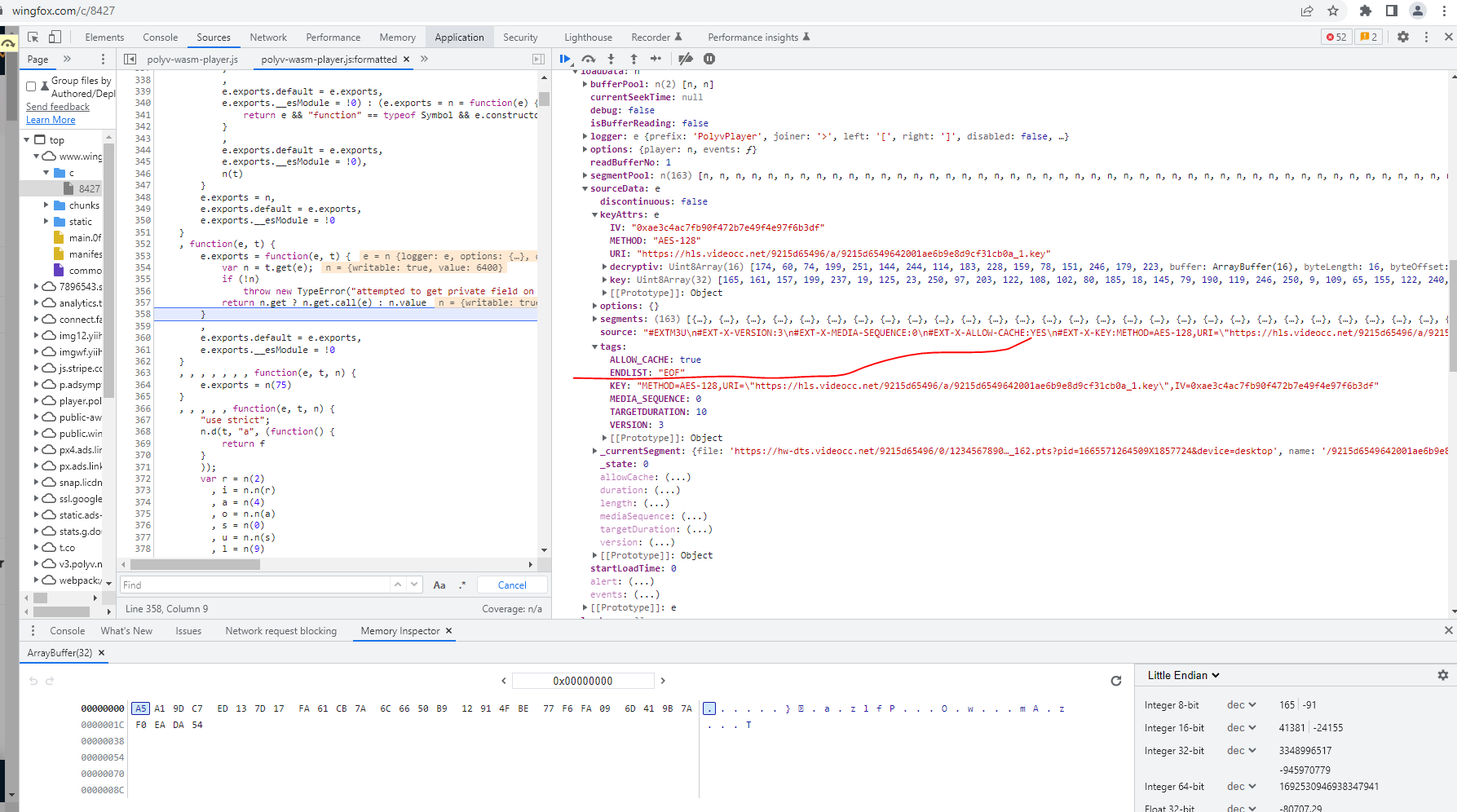Open the Little Endian dropdown

1183,675
